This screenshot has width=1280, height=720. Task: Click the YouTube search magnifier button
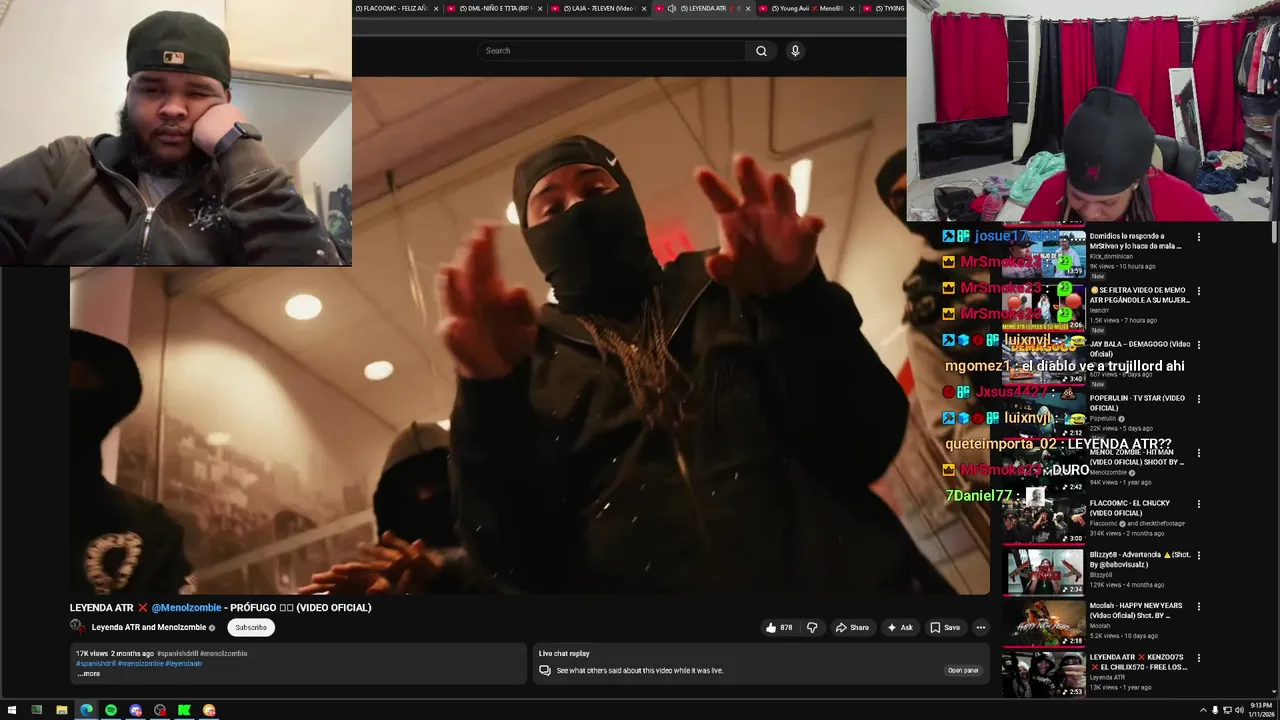coord(761,51)
